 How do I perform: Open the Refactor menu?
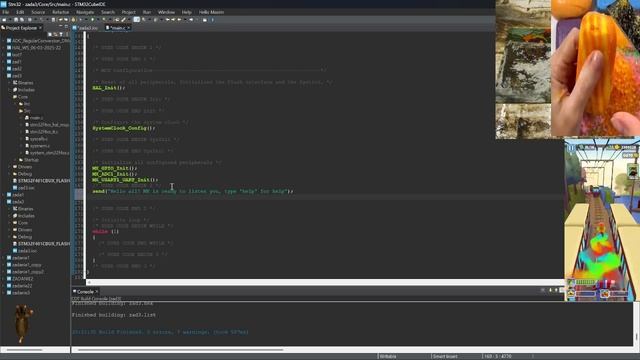pos(60,12)
